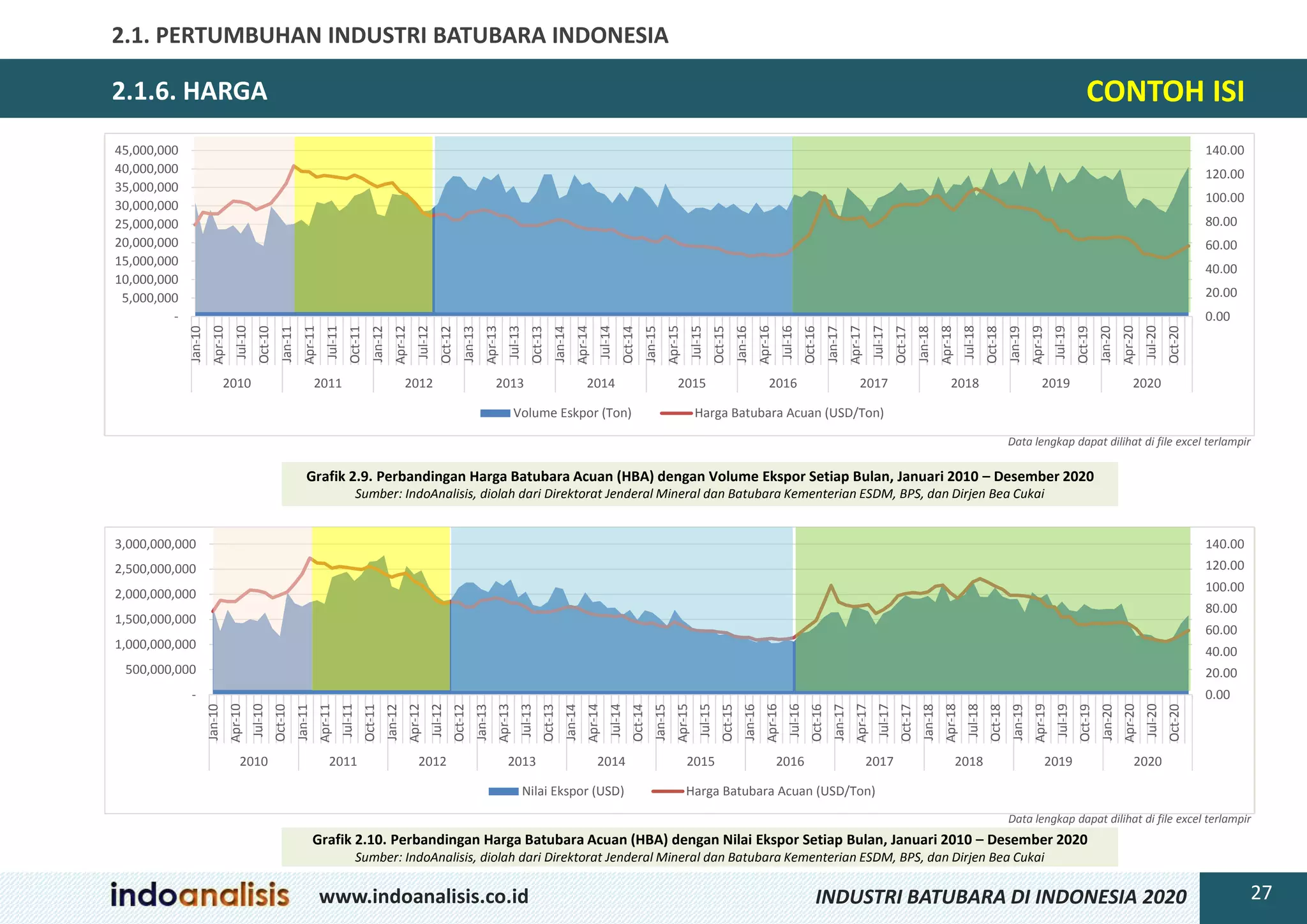Click the red Harga Batubara Acuan legend line in top chart
1307x924 pixels.
click(676, 414)
